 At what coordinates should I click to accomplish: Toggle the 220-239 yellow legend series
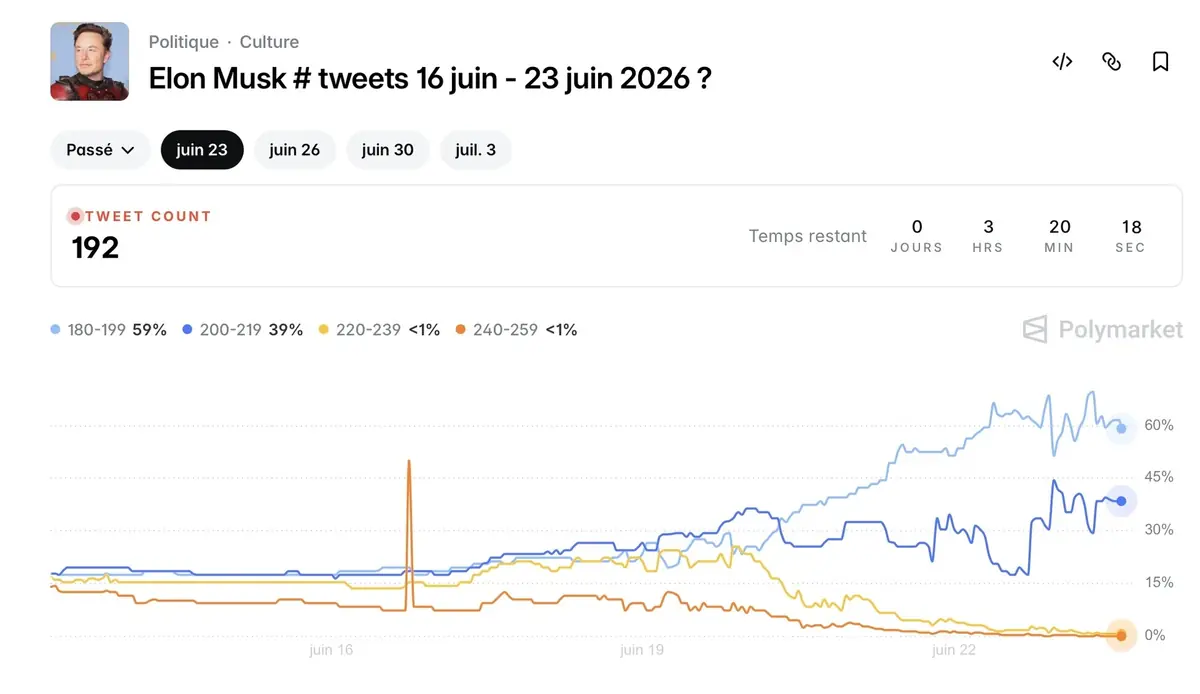(379, 330)
